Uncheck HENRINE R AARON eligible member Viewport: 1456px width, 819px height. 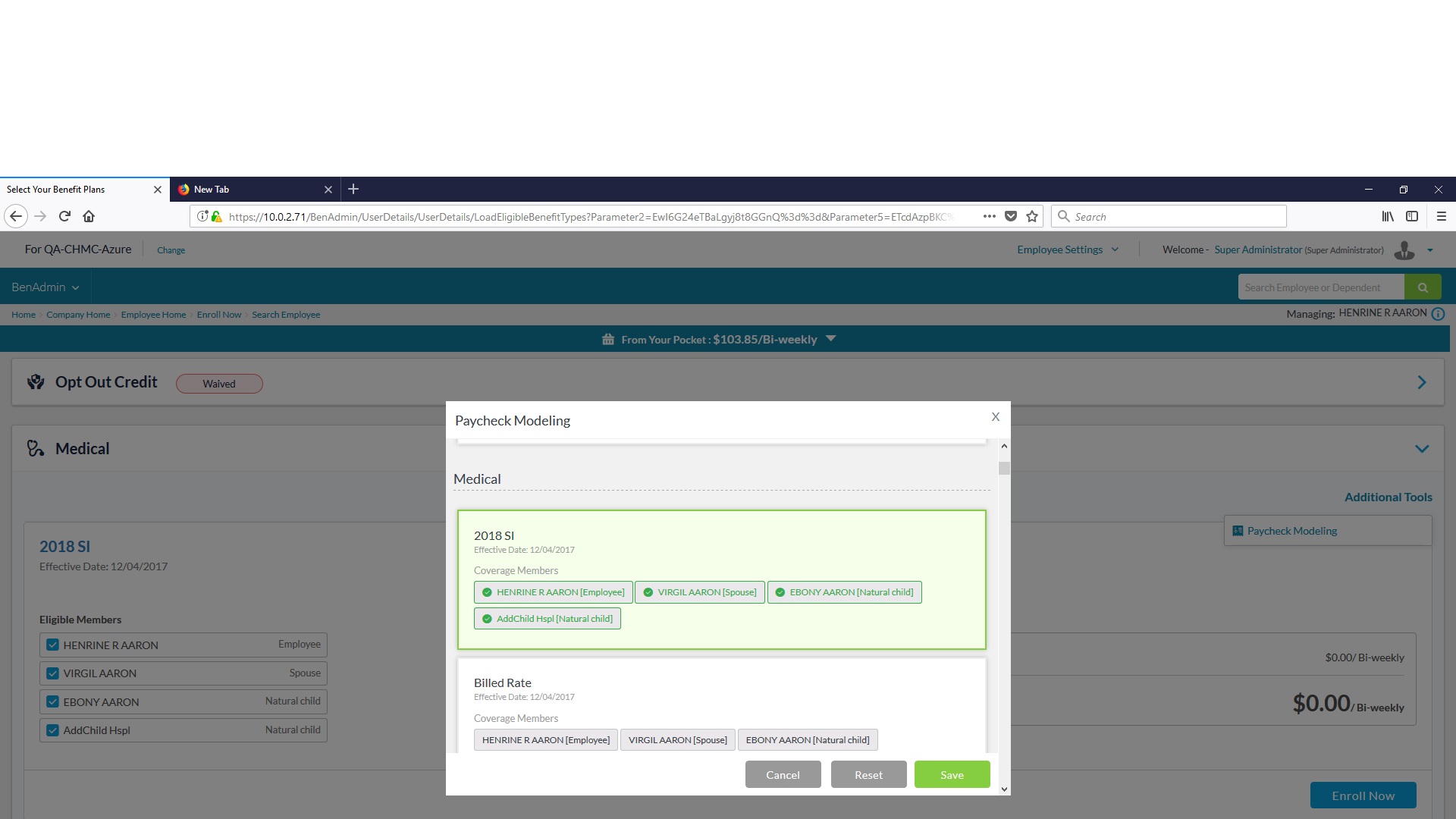52,645
